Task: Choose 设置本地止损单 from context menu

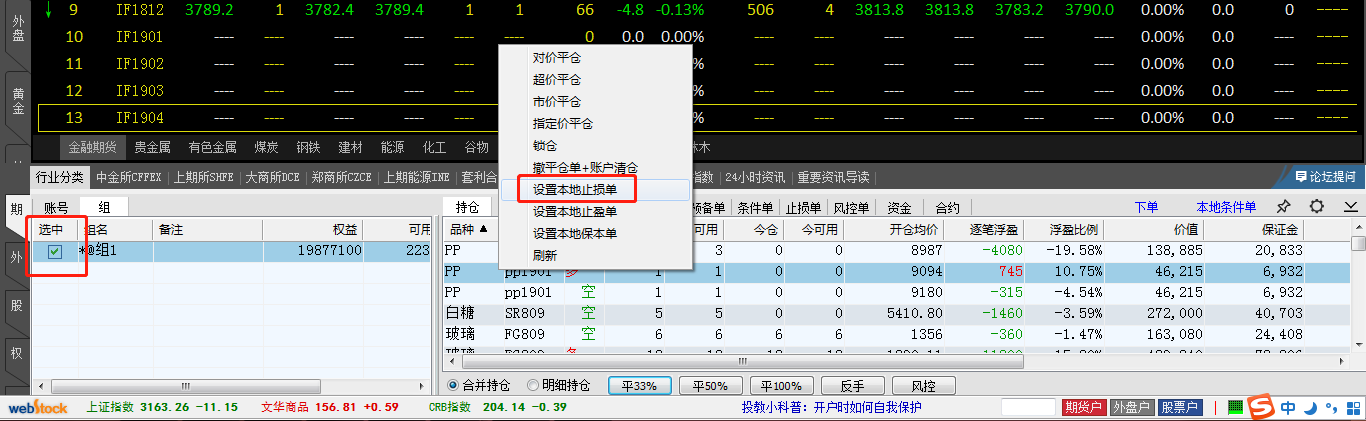Action: click(x=575, y=189)
